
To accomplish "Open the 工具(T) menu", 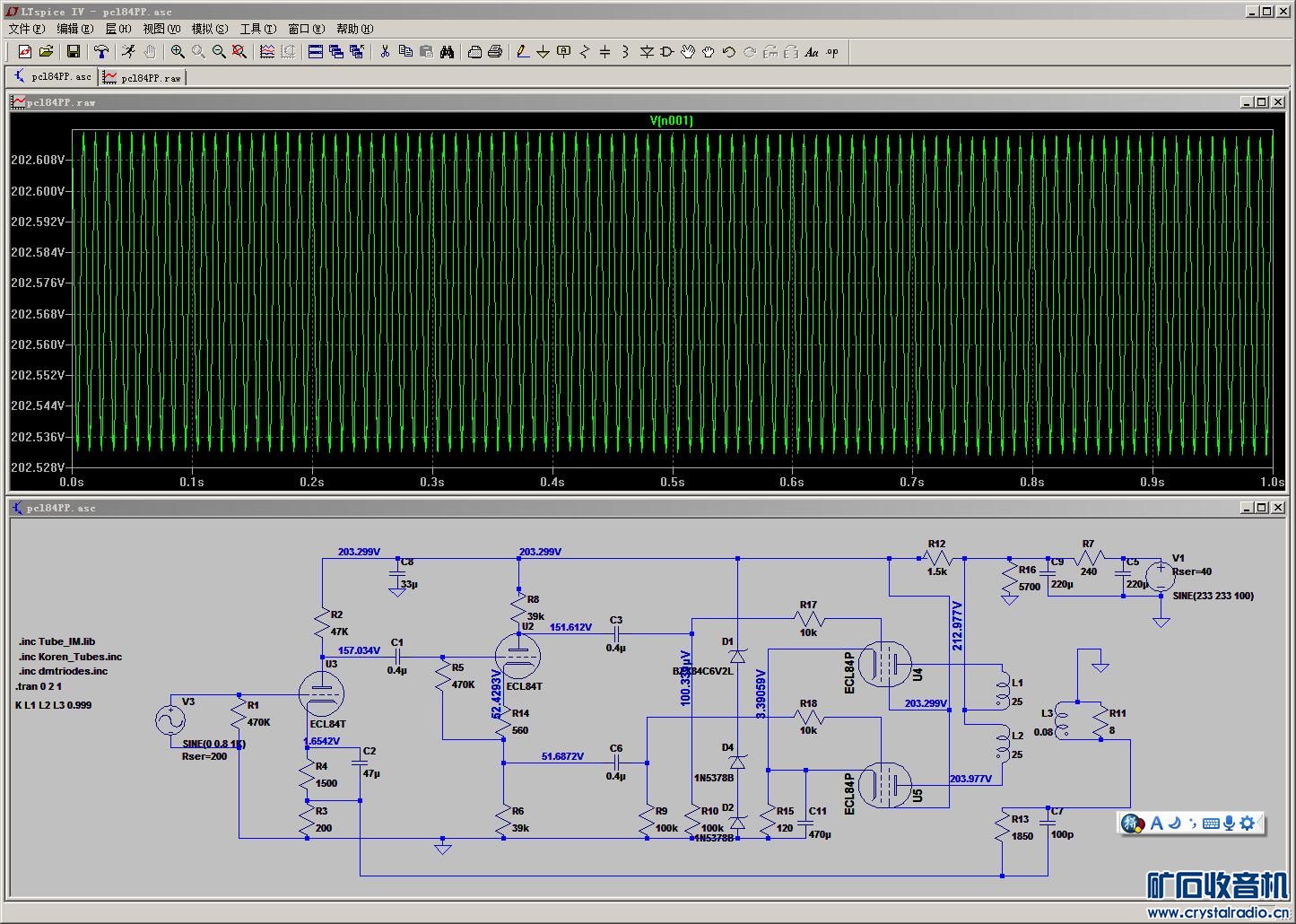I will click(x=258, y=29).
